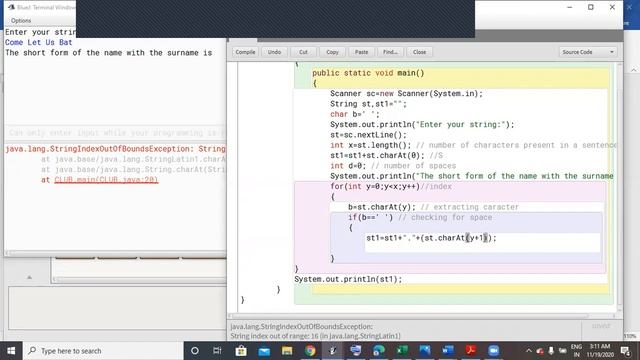Click the "Scanner sc=new Scanner(System.in);" line

coord(406,93)
